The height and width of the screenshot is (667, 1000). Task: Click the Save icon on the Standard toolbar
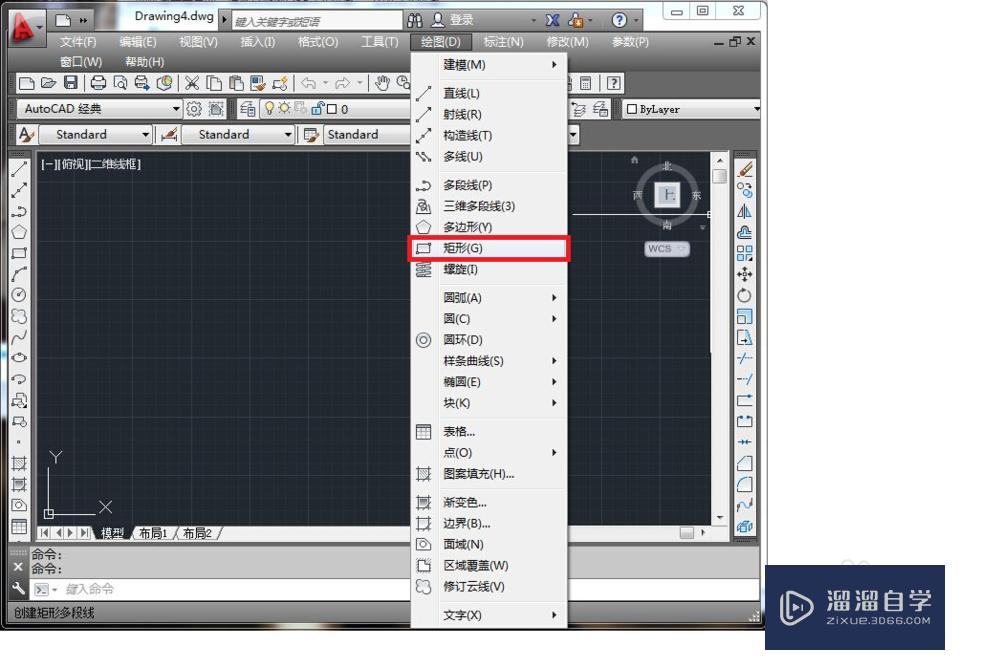pos(71,84)
